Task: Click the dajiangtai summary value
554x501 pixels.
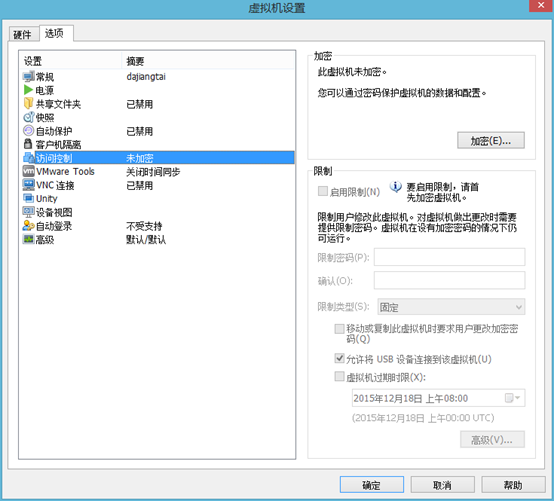Action: (146, 77)
